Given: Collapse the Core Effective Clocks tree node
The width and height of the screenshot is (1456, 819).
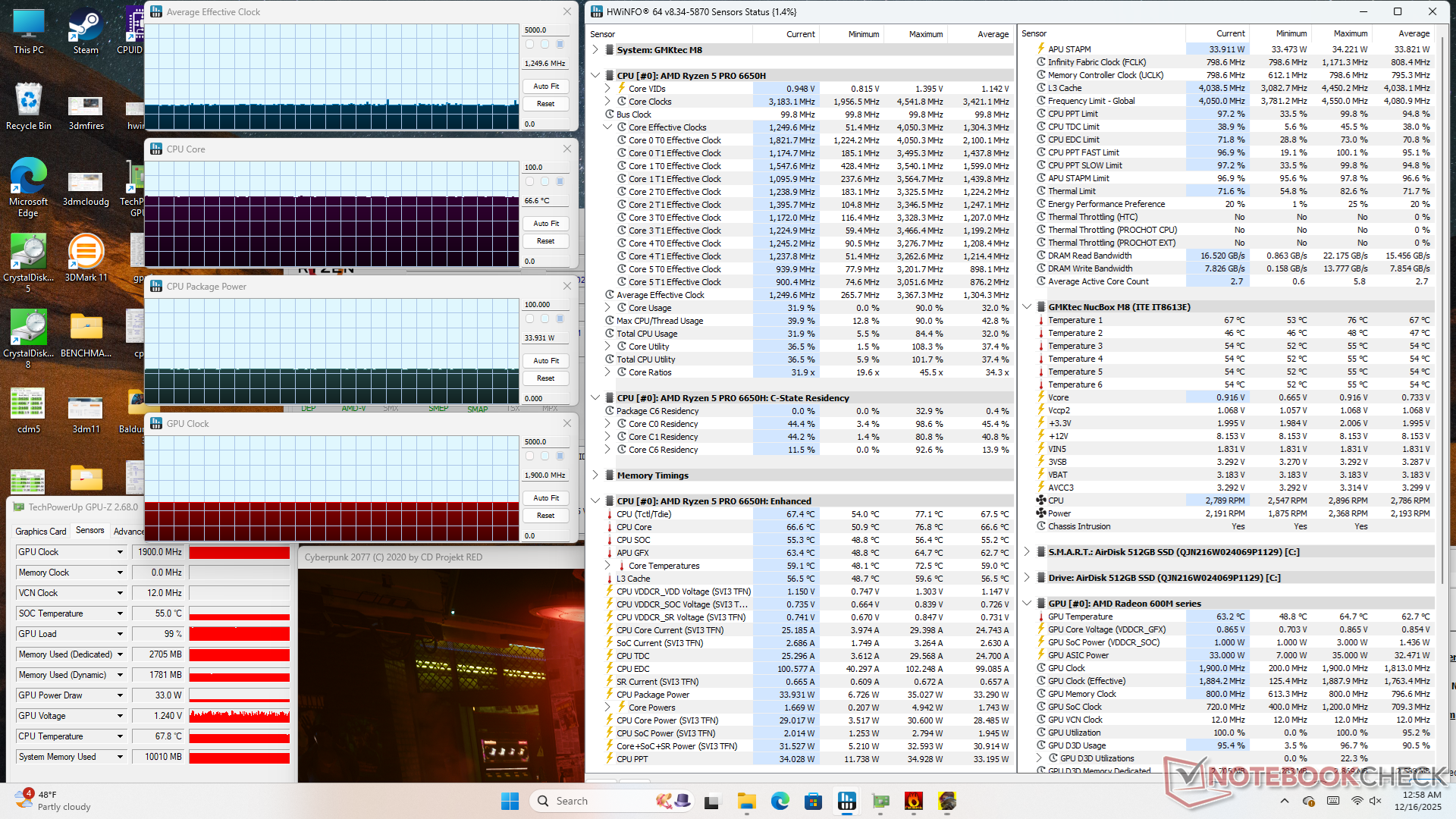Looking at the screenshot, I should tap(607, 127).
